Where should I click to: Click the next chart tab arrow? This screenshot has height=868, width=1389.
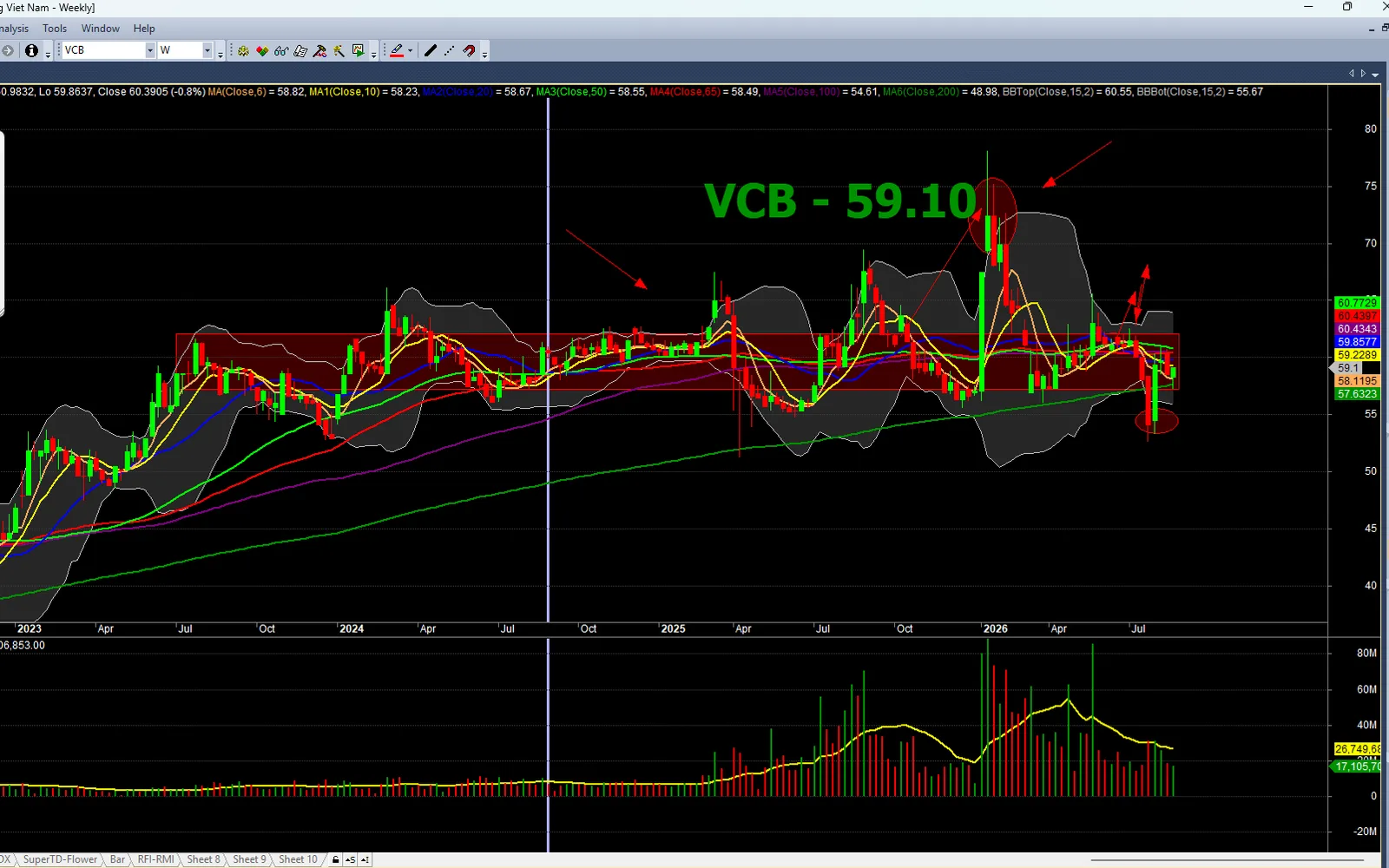tap(1363, 74)
